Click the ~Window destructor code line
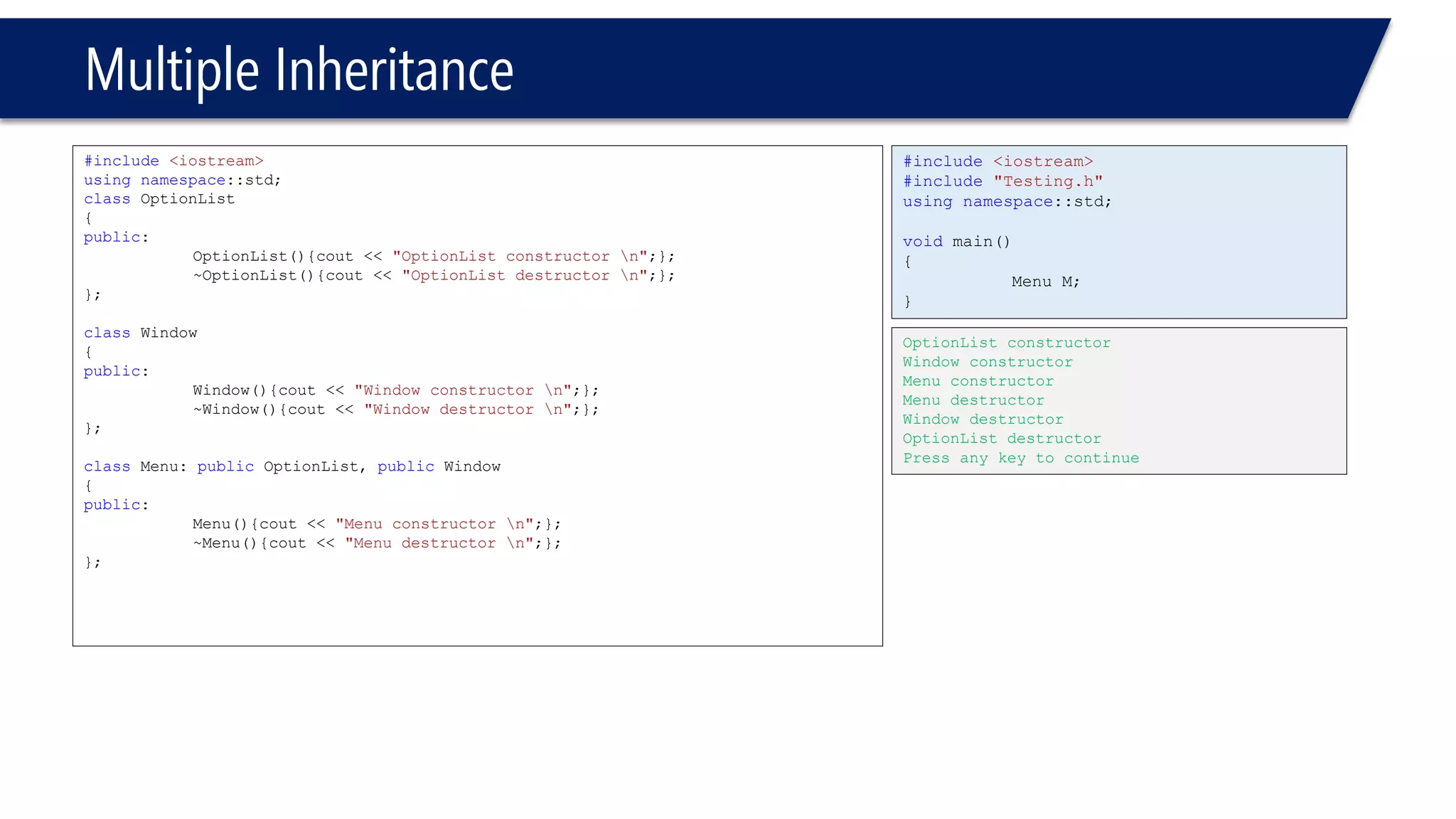Viewport: 1456px width, 819px height. click(395, 409)
